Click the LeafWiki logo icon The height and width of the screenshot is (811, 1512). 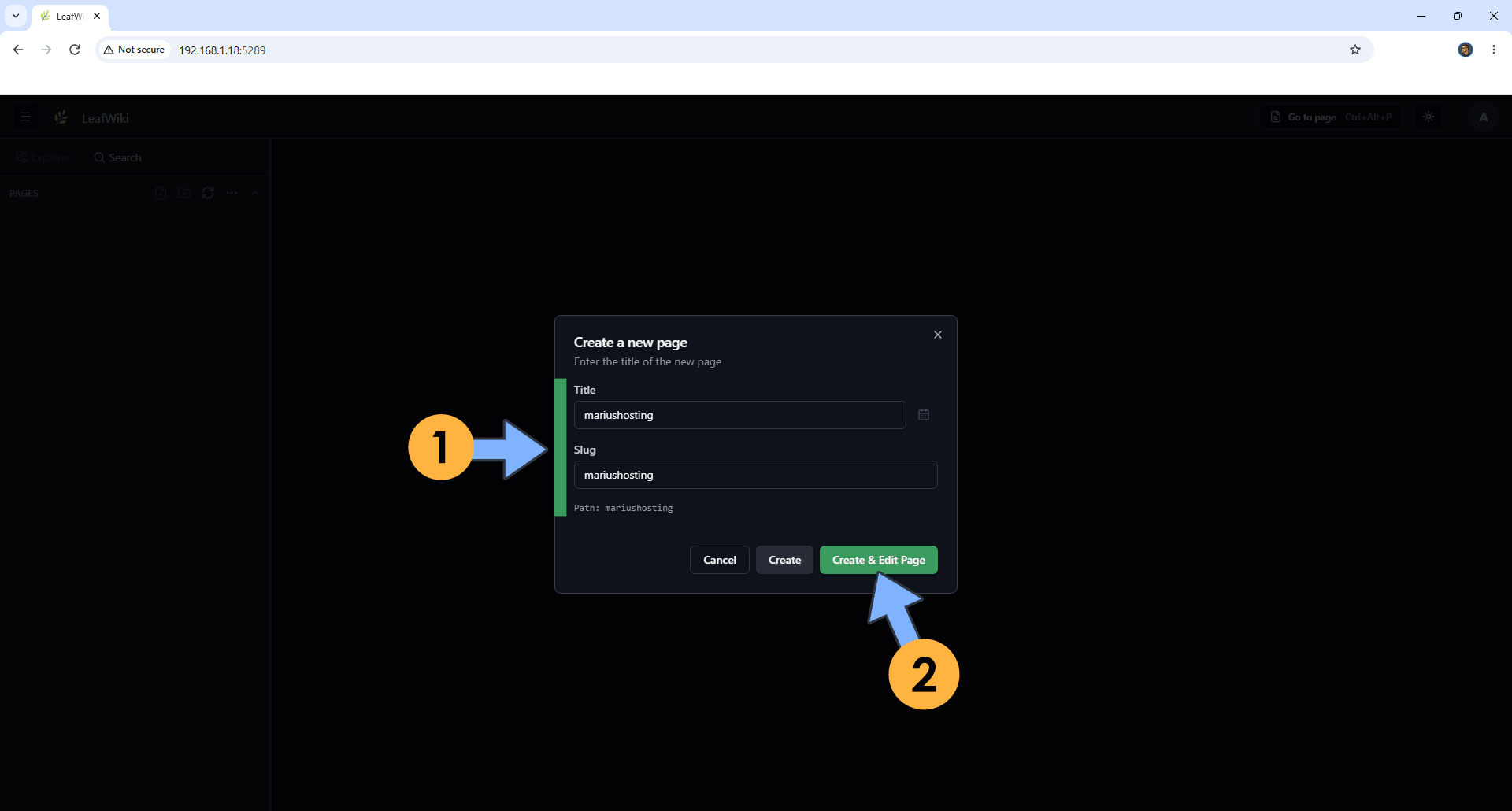[61, 117]
